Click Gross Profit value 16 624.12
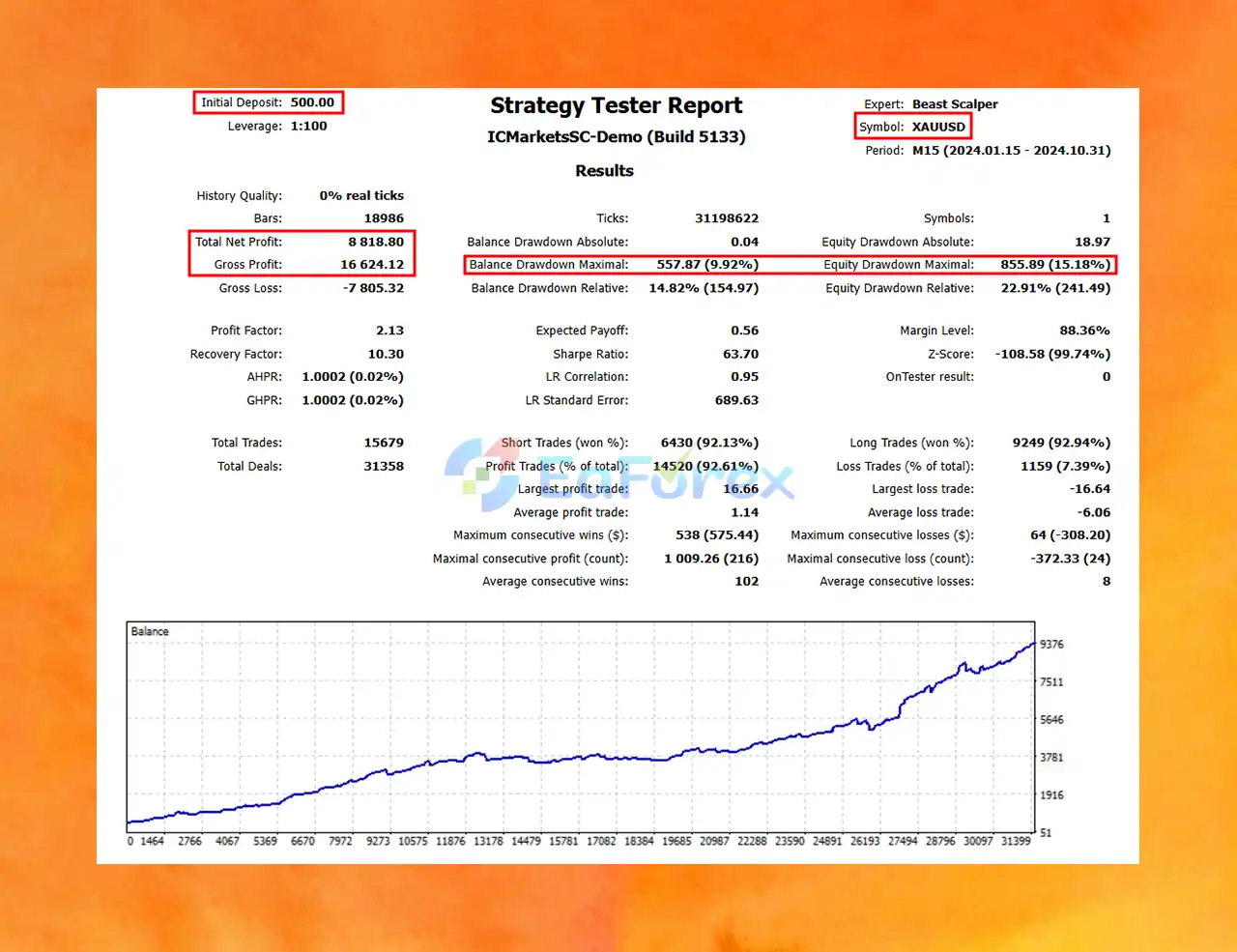 tap(372, 264)
